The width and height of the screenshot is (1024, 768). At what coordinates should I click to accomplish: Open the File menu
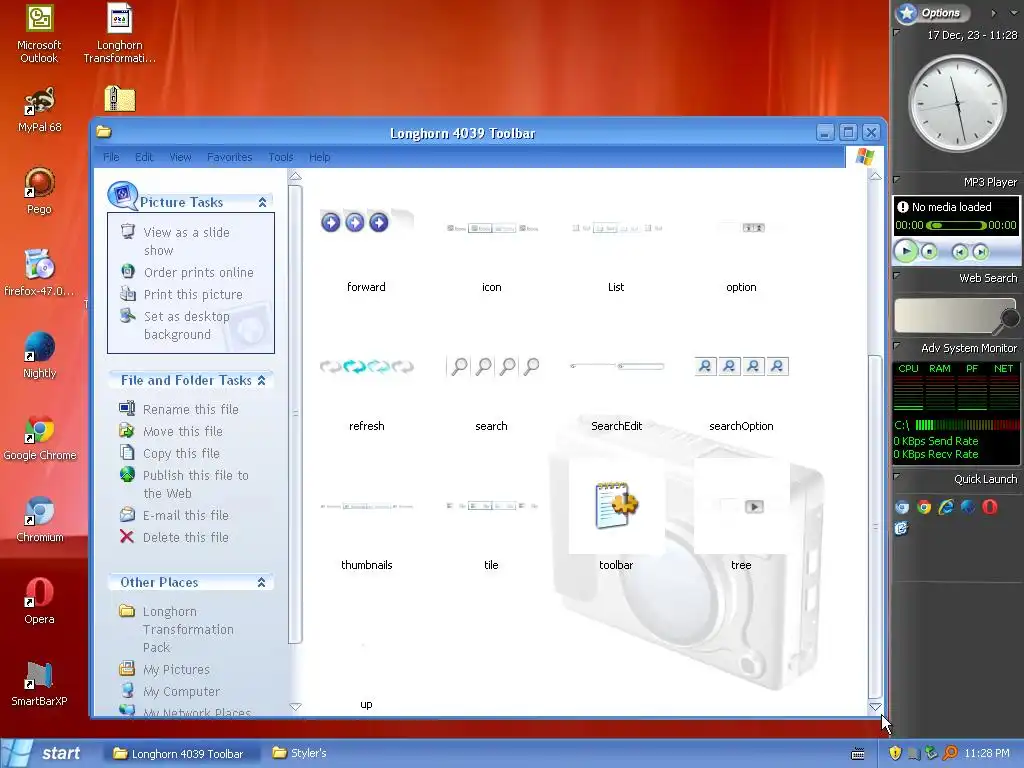coord(111,157)
